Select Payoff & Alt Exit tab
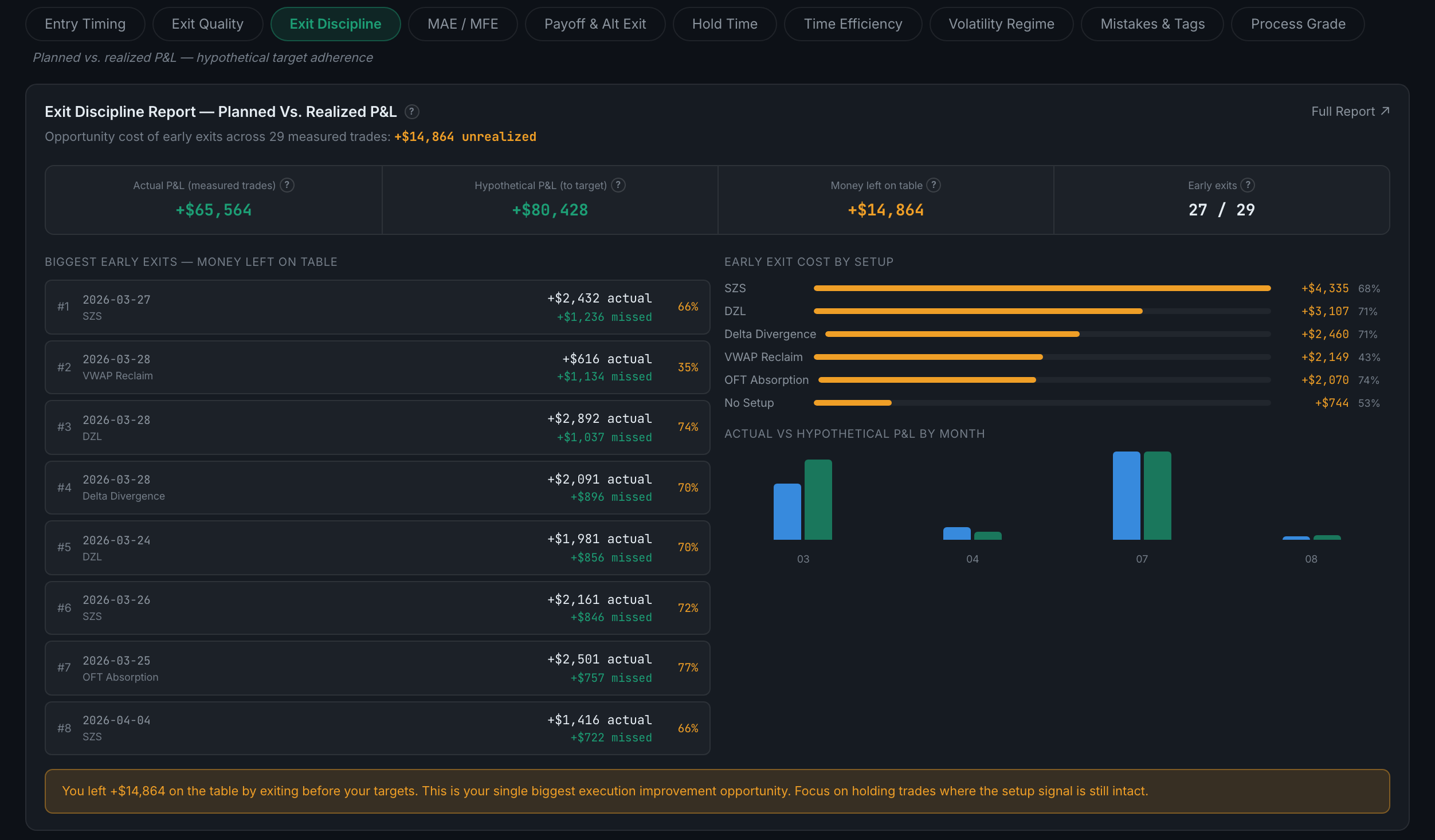Viewport: 1435px width, 840px height. pos(595,24)
